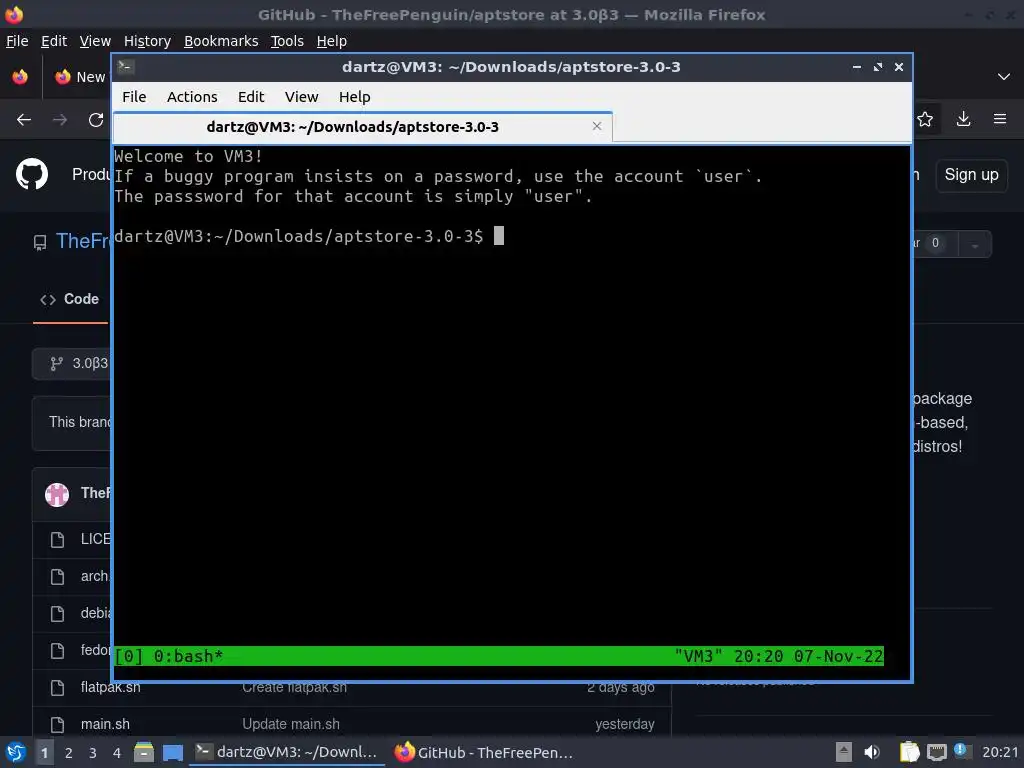
Task: Open the terminal Help menu
Action: 355,97
